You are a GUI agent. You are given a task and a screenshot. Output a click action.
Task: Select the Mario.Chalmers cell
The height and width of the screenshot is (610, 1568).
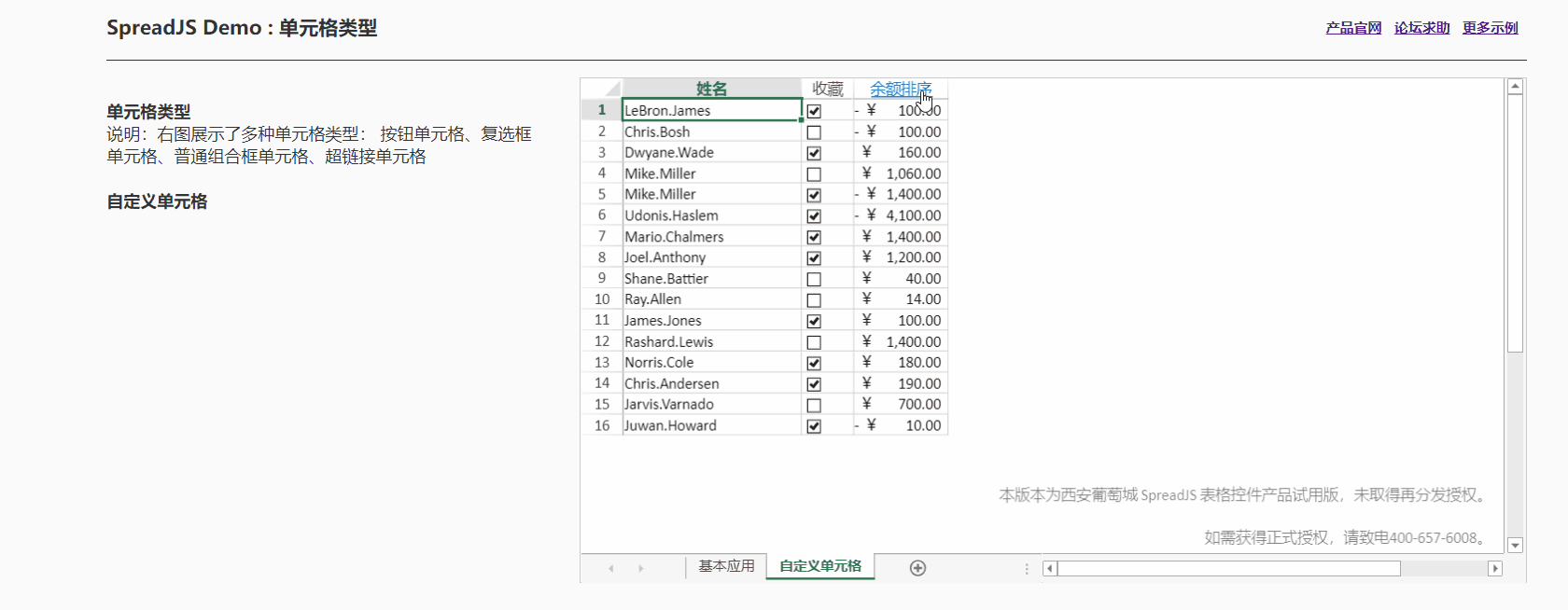(x=711, y=236)
